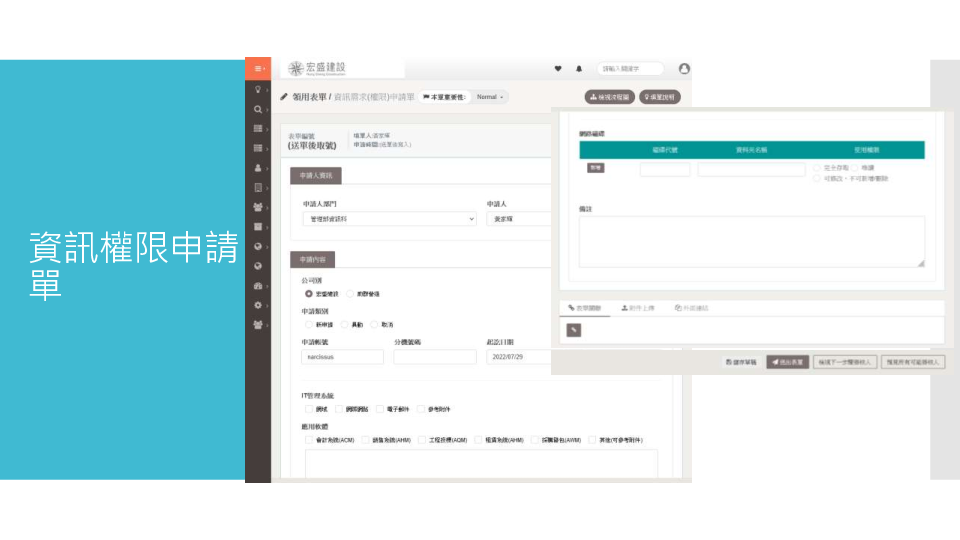960x540 pixels.
Task: Click the lightbulb icon in the sidebar
Action: [x=258, y=89]
